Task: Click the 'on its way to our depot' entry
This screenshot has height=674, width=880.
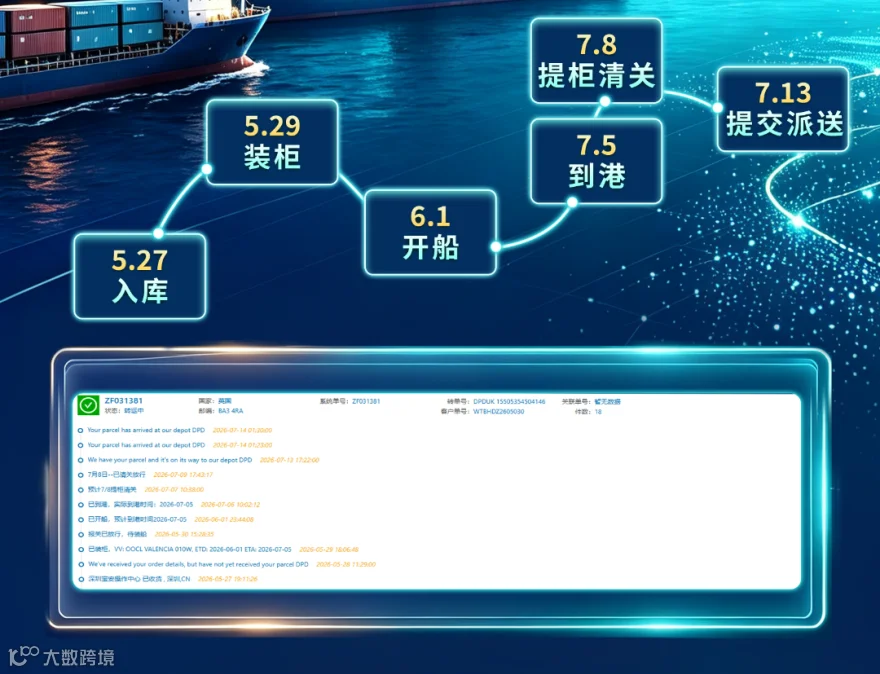Action: [x=199, y=460]
